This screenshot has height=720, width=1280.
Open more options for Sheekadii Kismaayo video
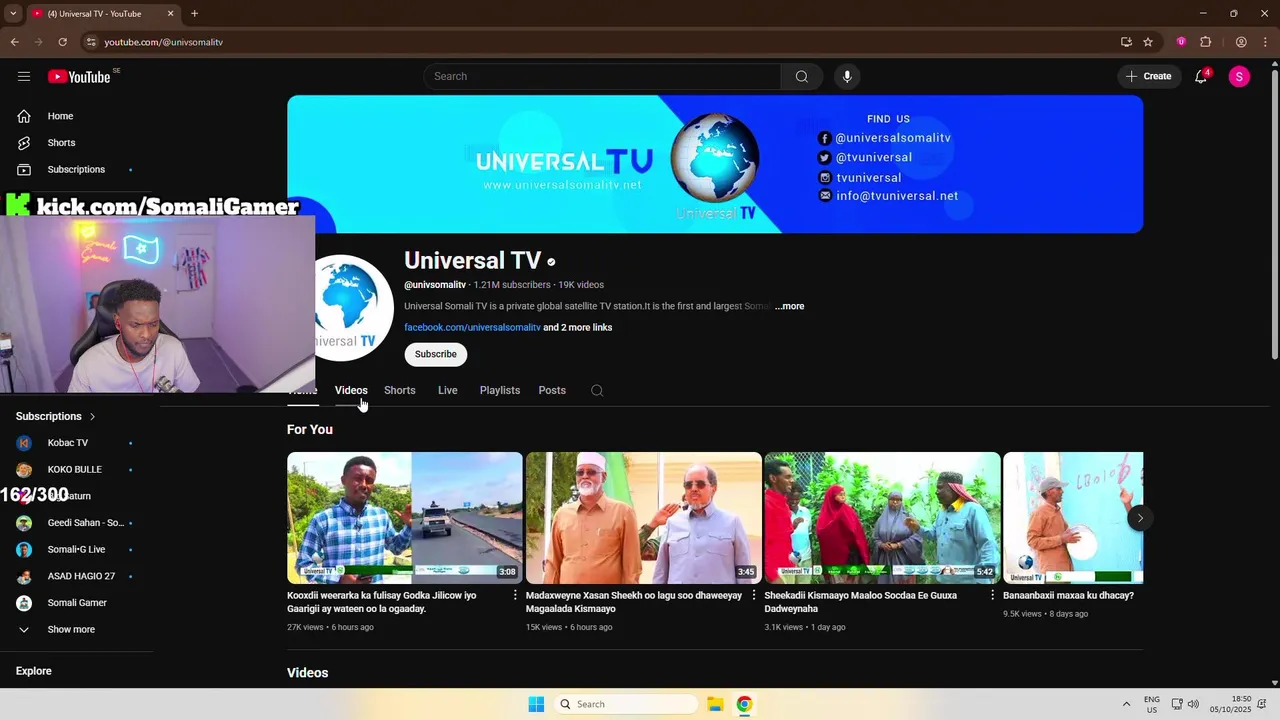993,595
